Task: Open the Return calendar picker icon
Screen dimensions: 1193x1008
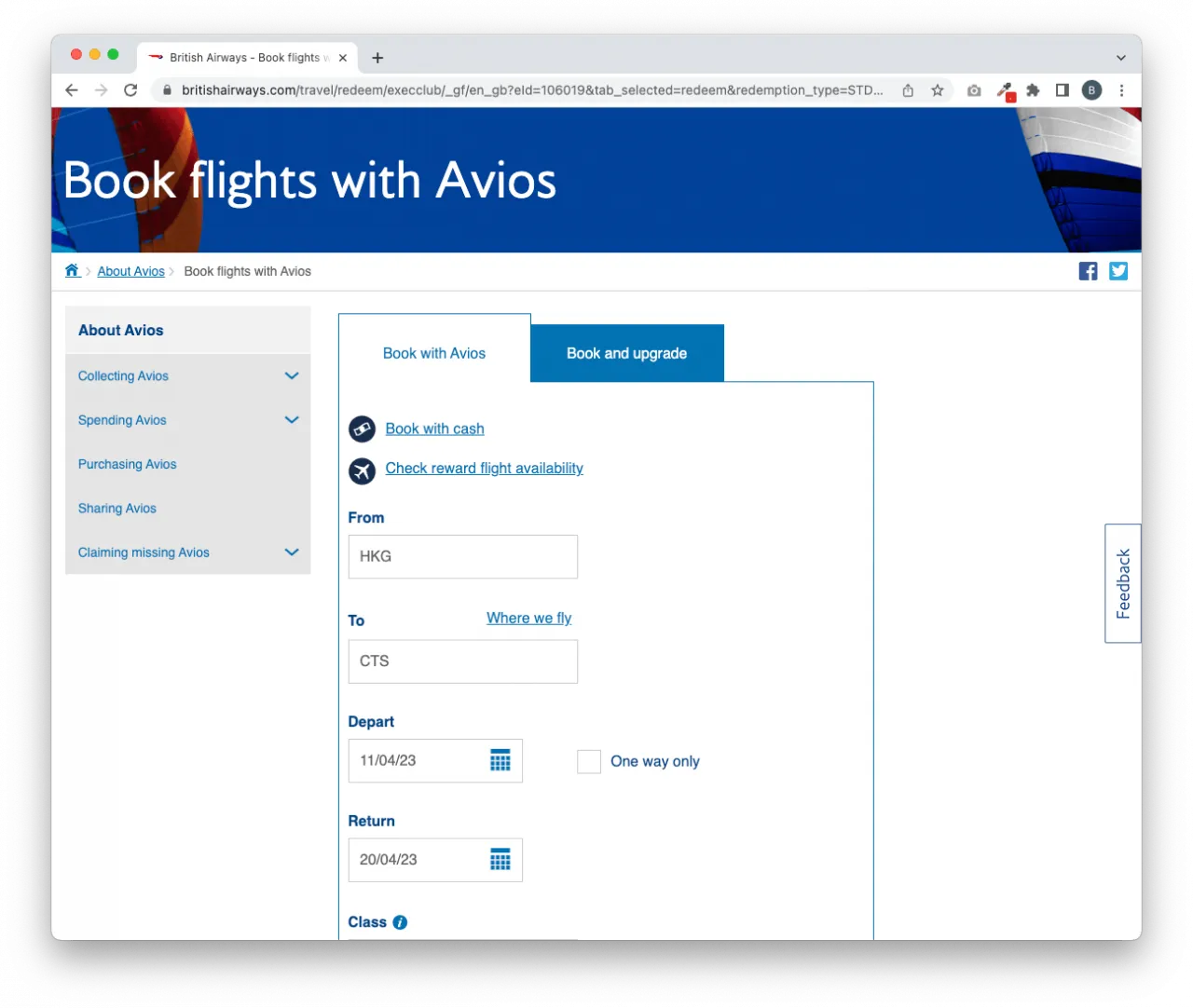Action: (x=501, y=860)
